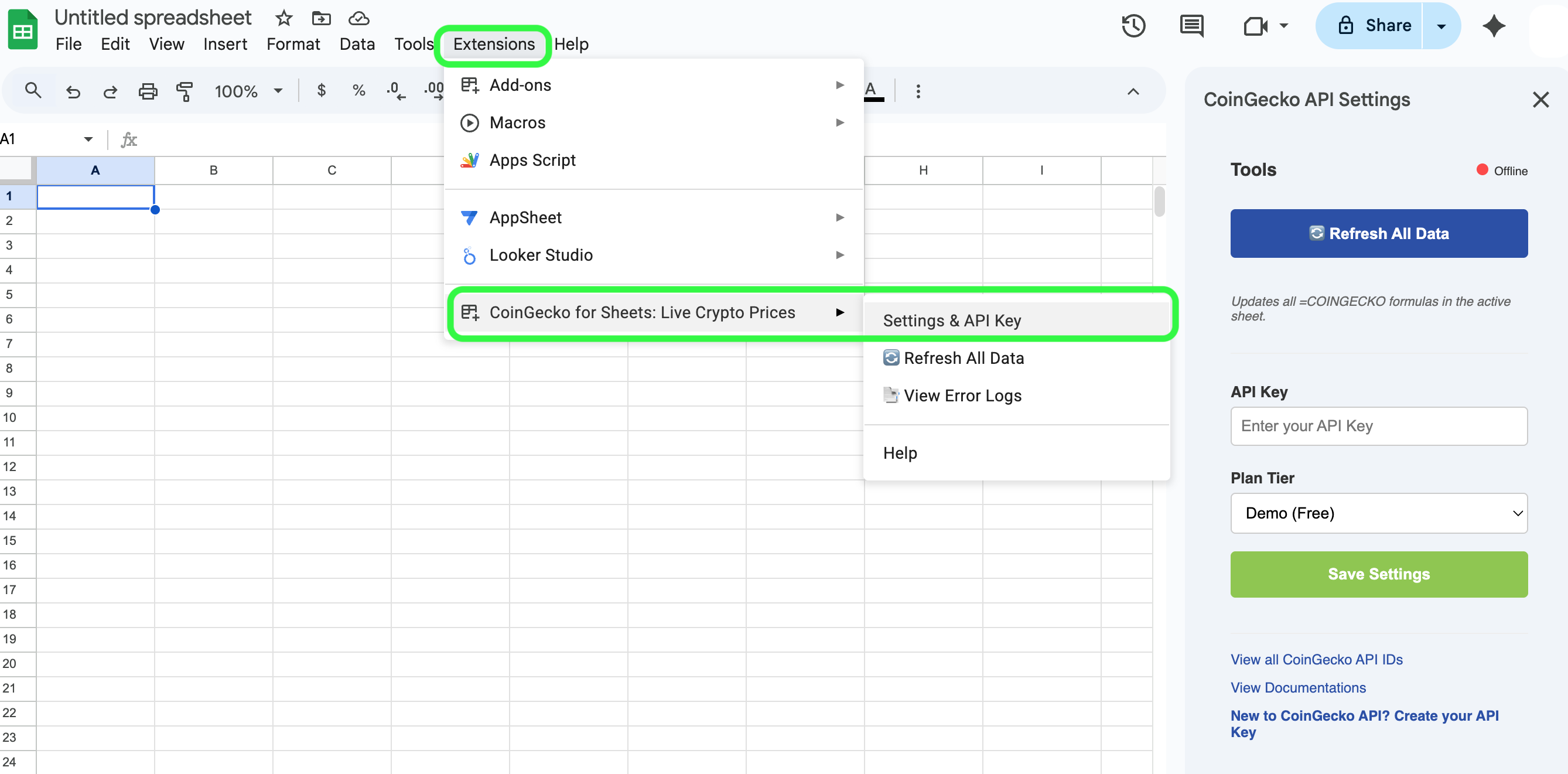The image size is (1568, 774).
Task: Click the Save Settings button
Action: [x=1379, y=574]
